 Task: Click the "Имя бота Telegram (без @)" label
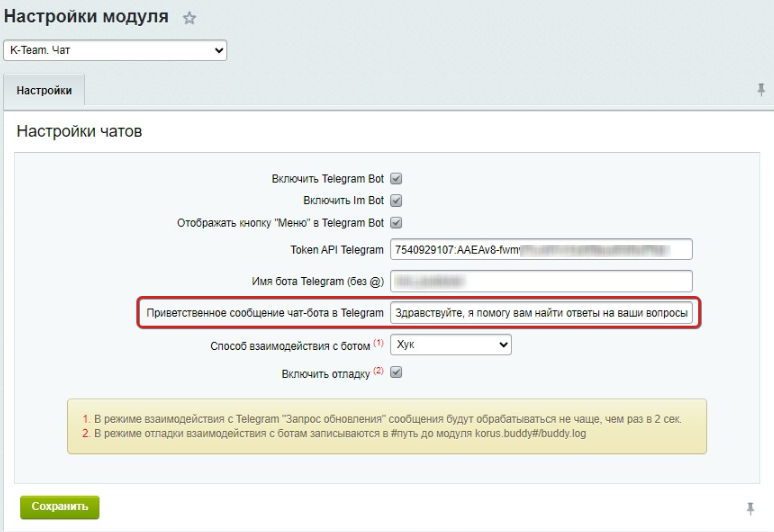317,281
